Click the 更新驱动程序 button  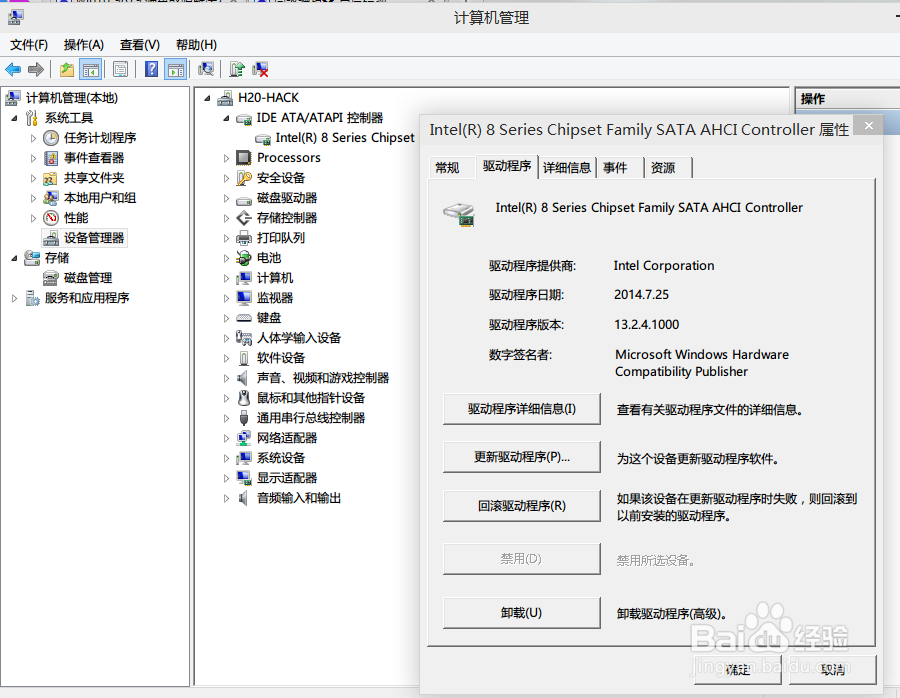click(x=521, y=457)
